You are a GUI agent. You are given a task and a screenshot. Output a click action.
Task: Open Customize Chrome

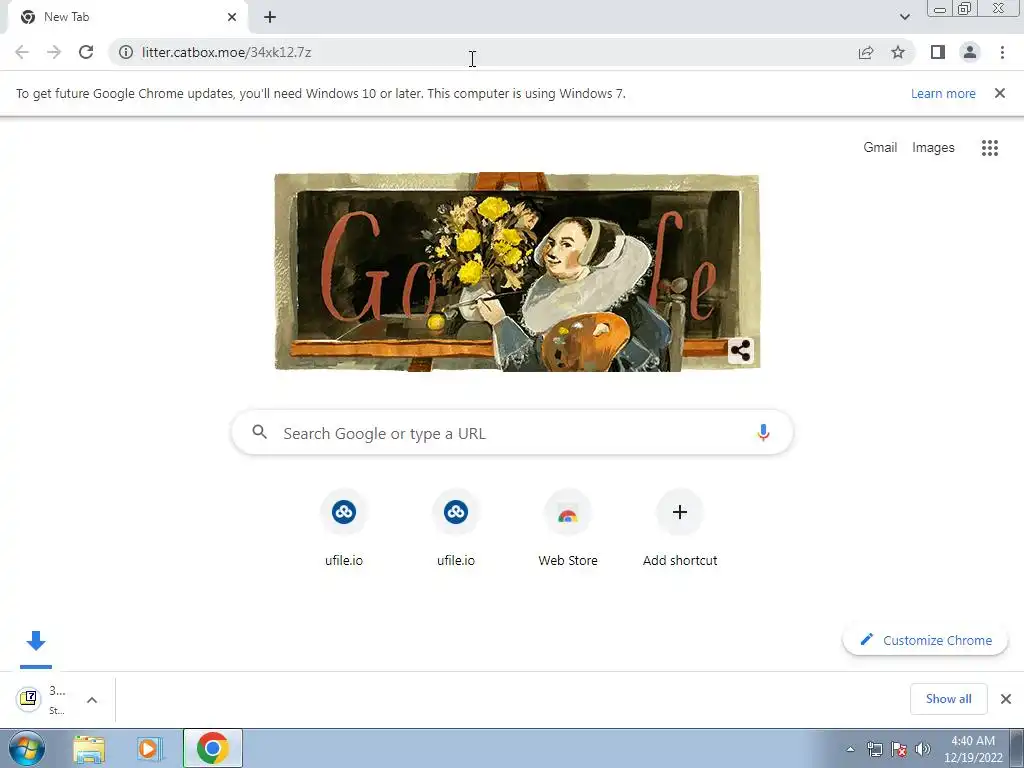click(925, 640)
